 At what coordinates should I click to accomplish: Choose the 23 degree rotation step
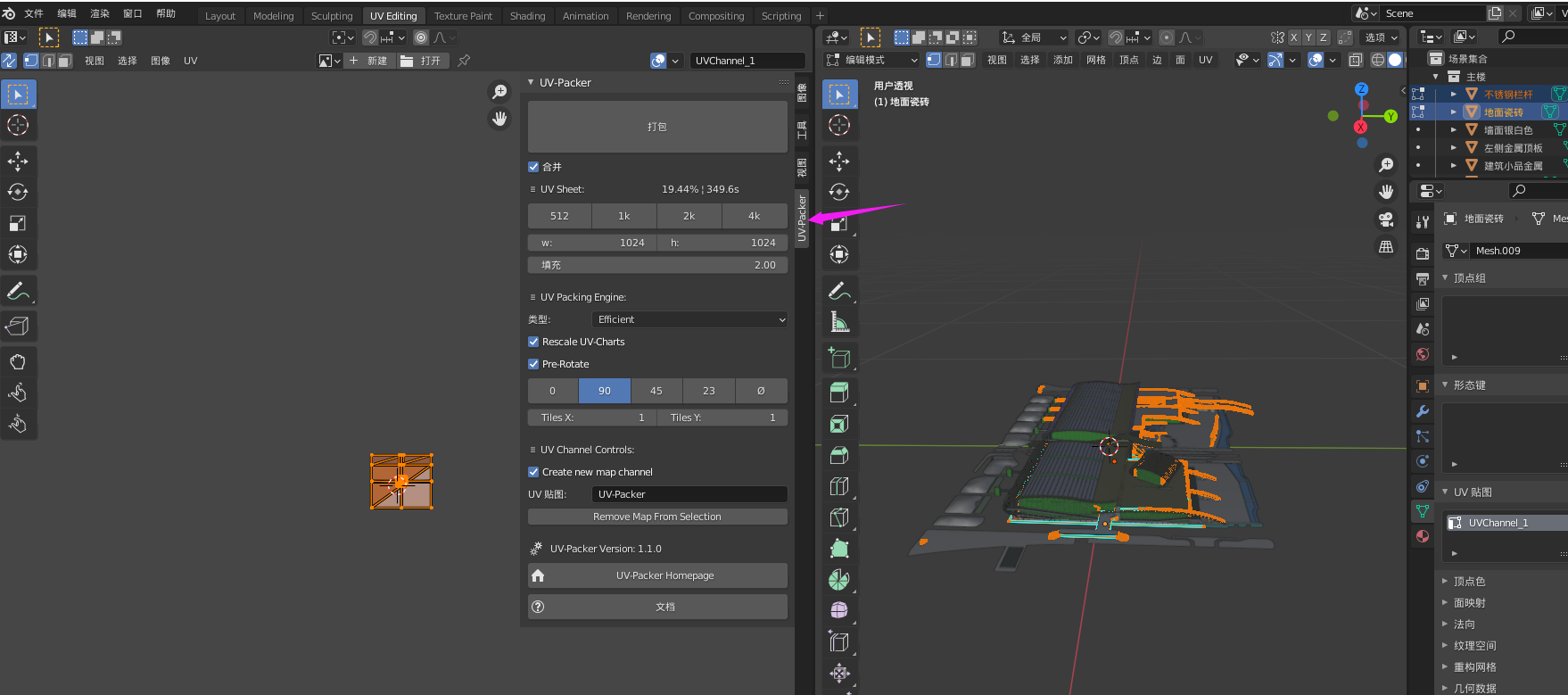(x=709, y=391)
